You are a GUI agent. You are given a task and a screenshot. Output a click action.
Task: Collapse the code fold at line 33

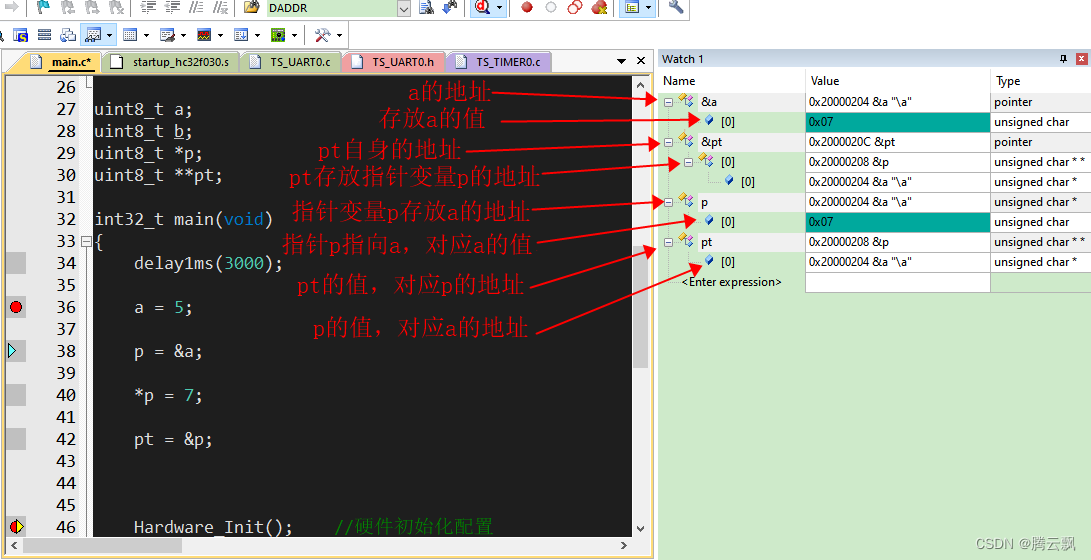[86, 242]
